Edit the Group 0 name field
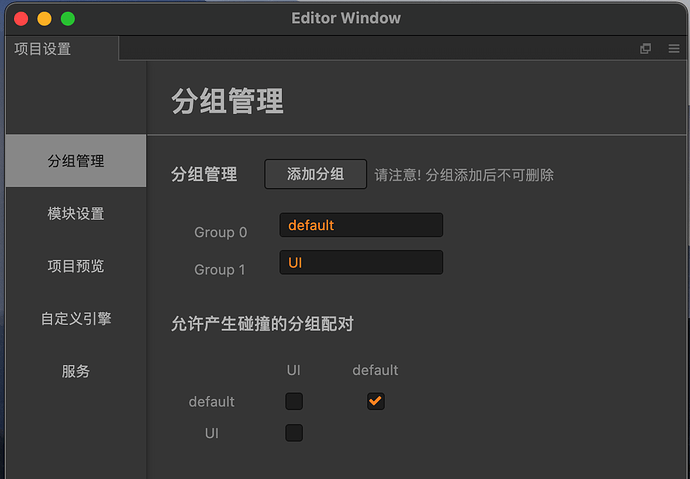 click(361, 225)
